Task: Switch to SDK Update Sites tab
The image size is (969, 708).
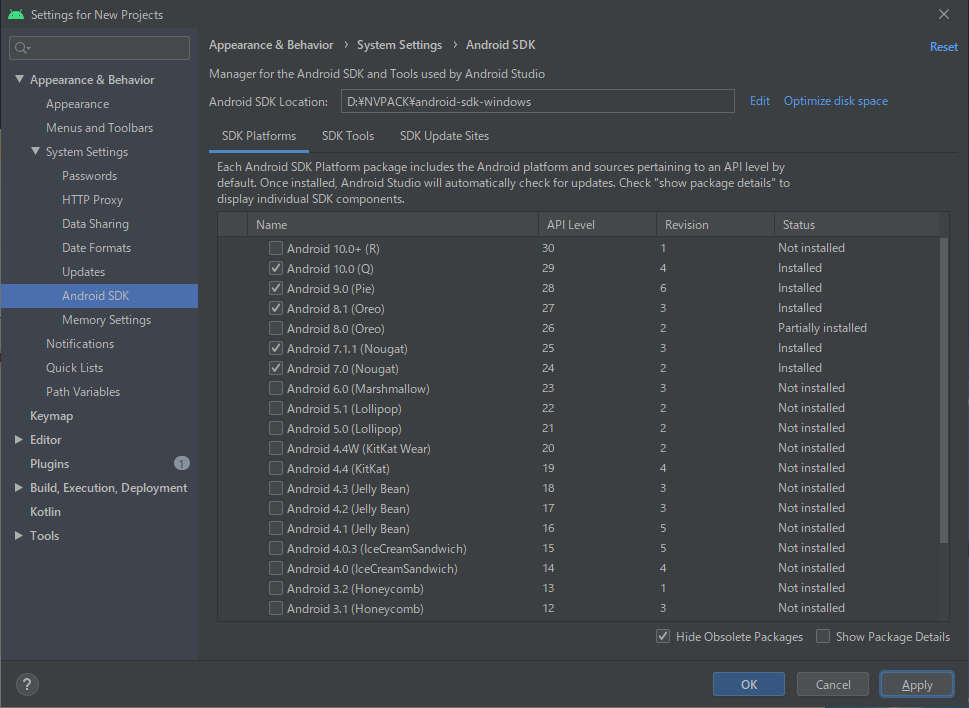Action: [x=444, y=136]
